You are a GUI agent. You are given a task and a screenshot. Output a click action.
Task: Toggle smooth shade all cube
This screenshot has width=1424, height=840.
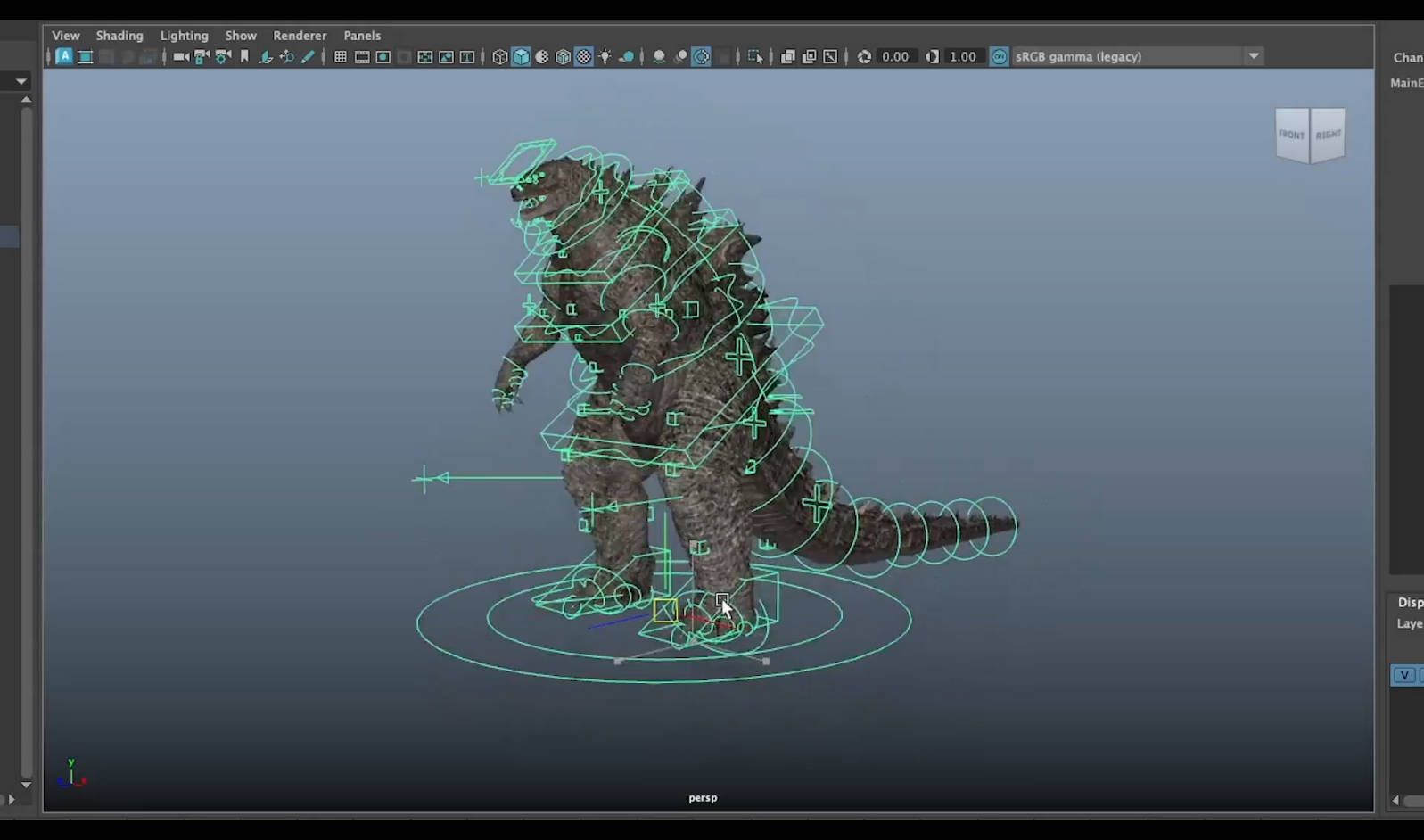tap(521, 56)
